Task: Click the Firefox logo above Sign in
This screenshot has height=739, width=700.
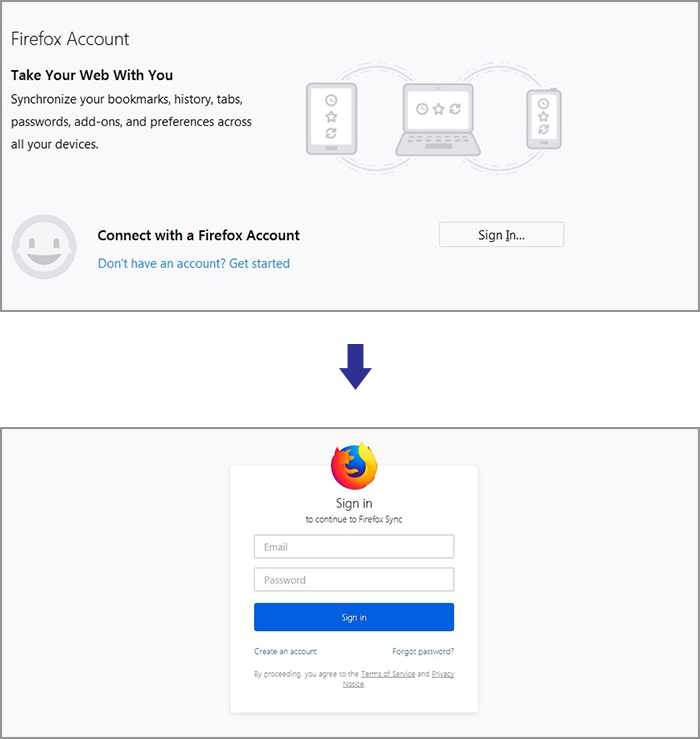Action: [x=354, y=467]
